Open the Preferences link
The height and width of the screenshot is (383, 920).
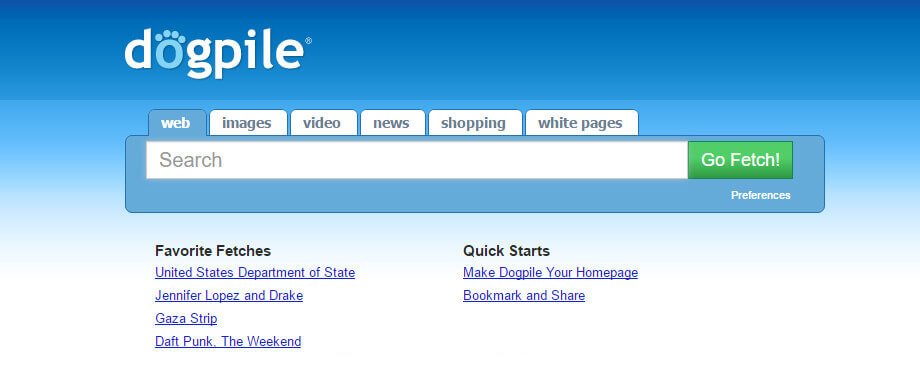[x=760, y=195]
